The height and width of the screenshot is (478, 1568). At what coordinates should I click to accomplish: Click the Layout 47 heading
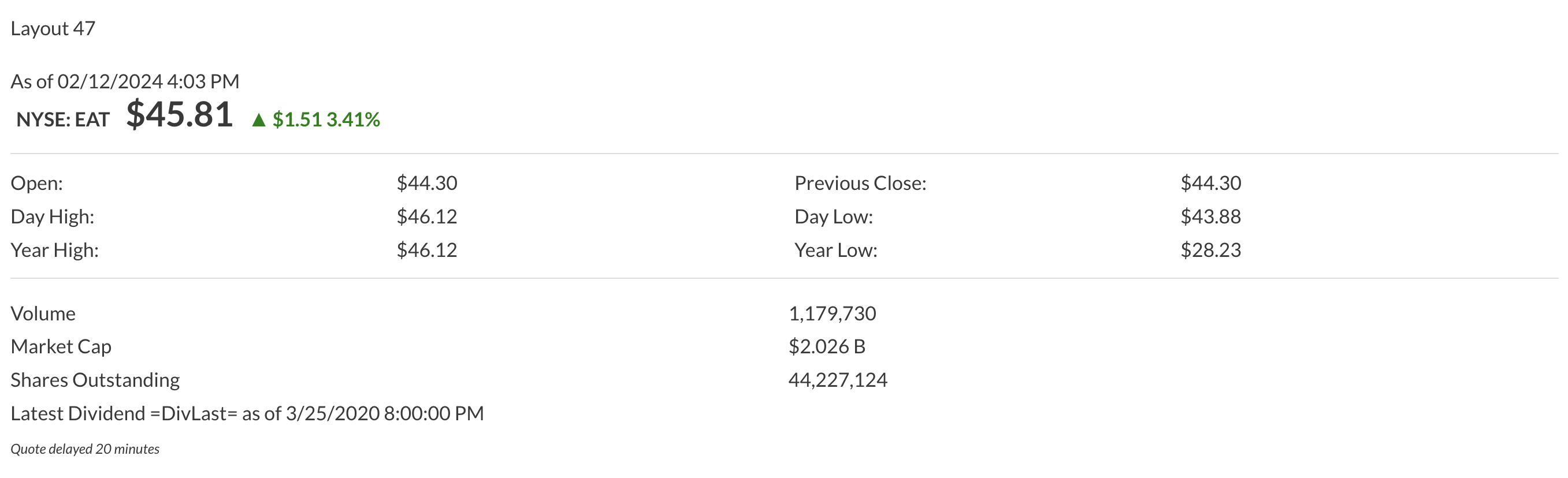(53, 29)
